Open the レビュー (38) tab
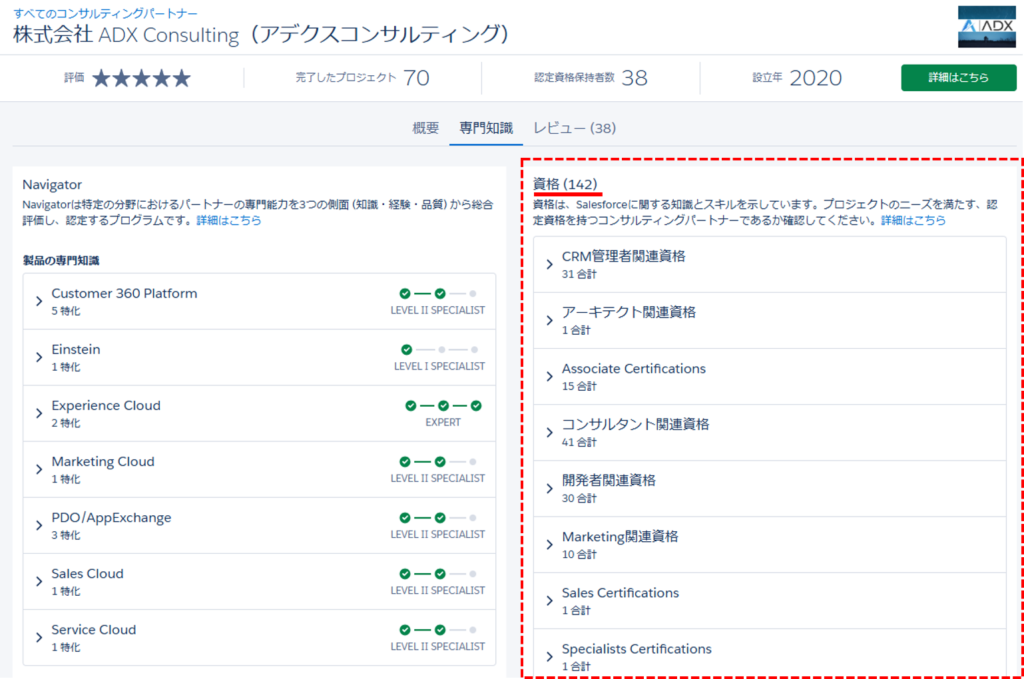Viewport: 1024px width, 679px height. [575, 128]
